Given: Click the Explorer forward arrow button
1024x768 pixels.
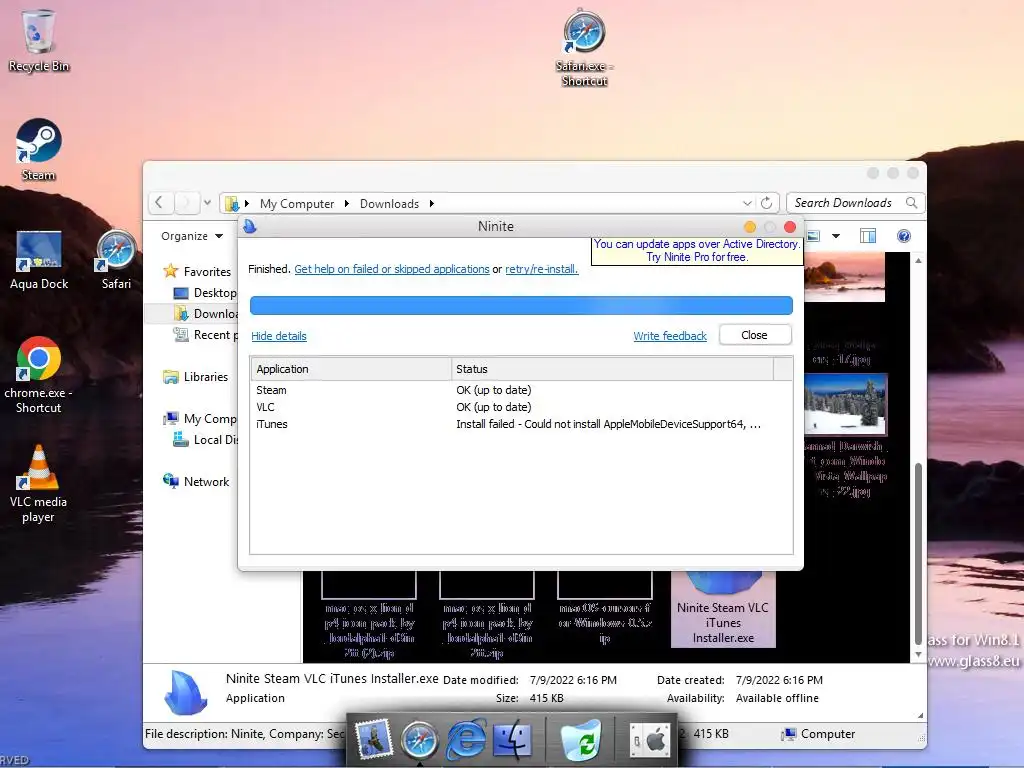Looking at the screenshot, I should tap(185, 203).
